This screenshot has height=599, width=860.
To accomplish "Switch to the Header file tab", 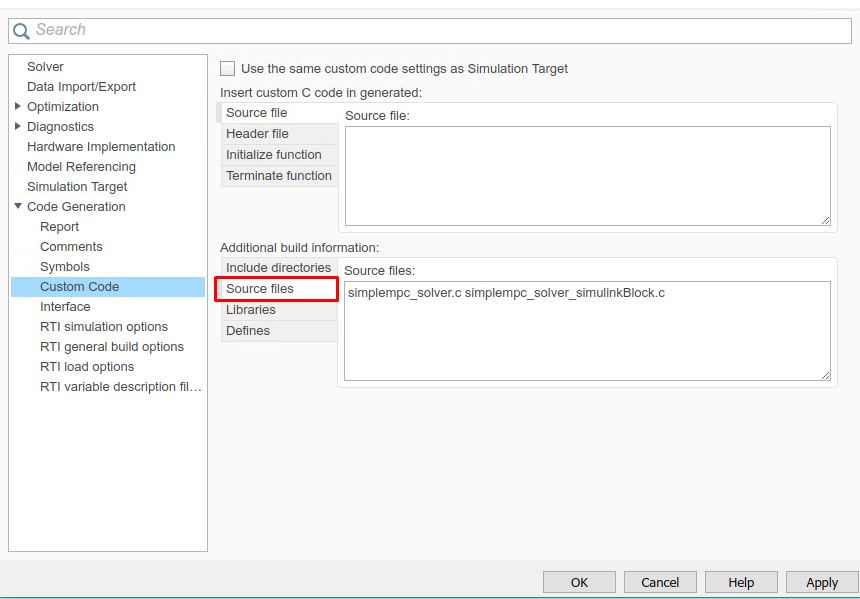I will 257,134.
